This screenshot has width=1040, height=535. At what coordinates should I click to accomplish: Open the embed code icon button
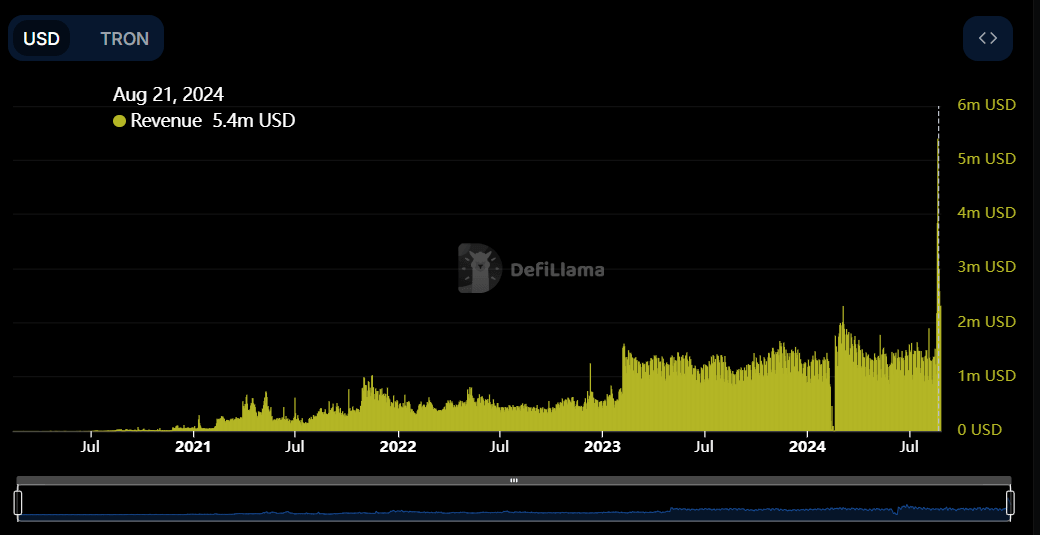click(988, 38)
